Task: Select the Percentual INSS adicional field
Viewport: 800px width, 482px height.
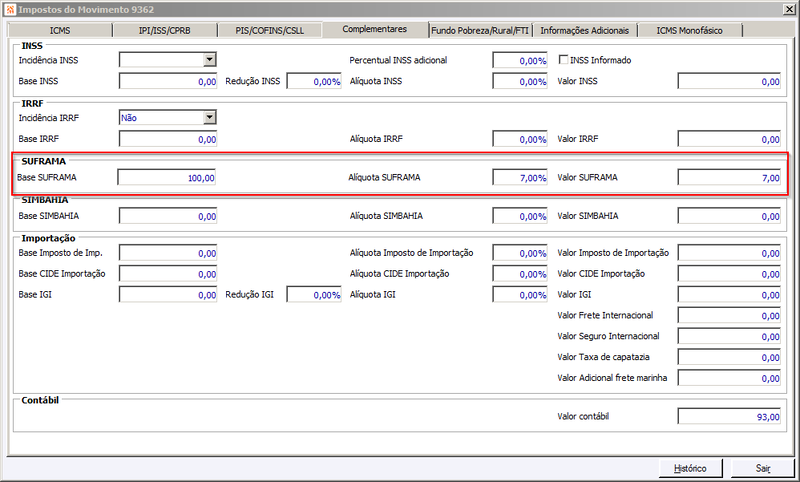Action: click(520, 60)
